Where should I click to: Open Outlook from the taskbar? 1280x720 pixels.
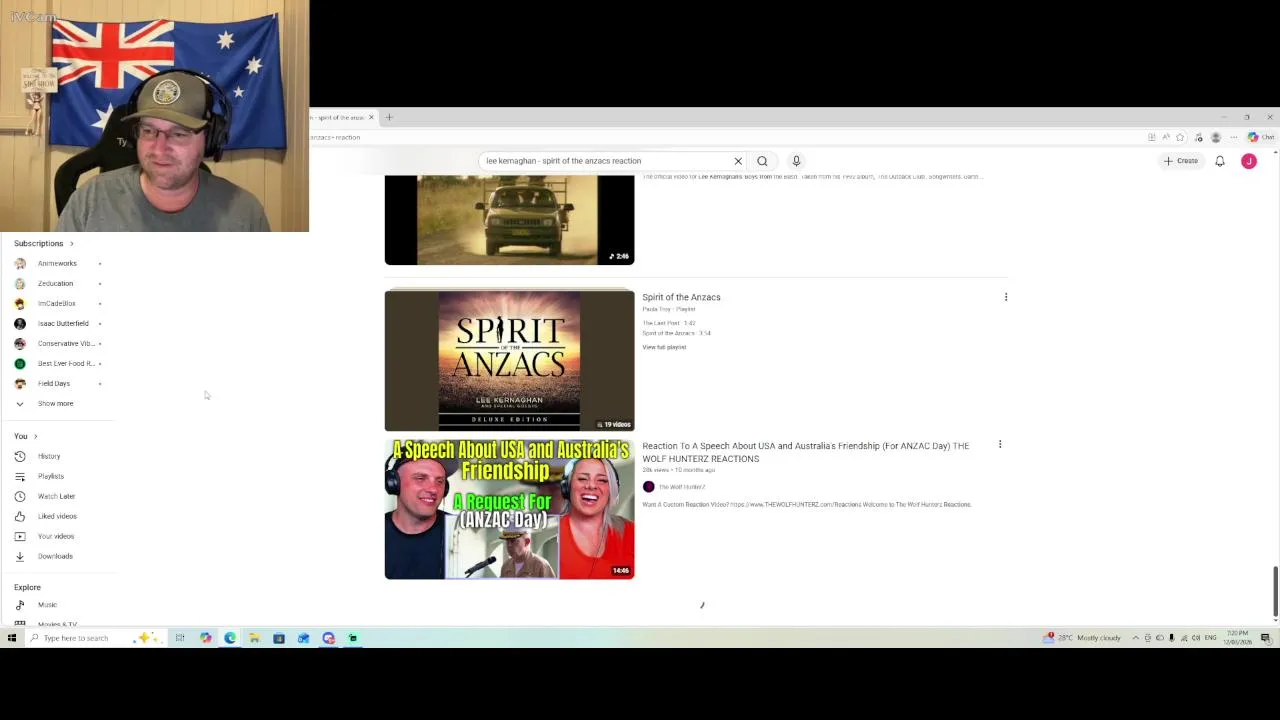pos(303,638)
